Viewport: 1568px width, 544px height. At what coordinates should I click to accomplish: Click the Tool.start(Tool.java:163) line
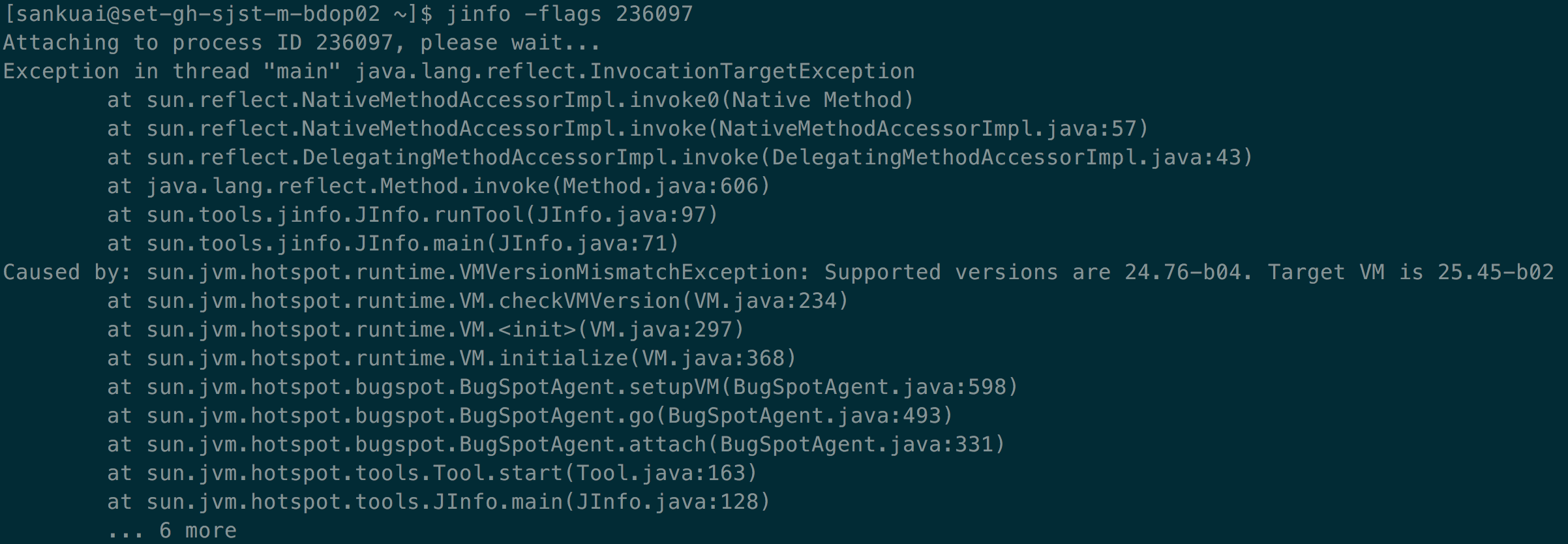click(x=432, y=473)
